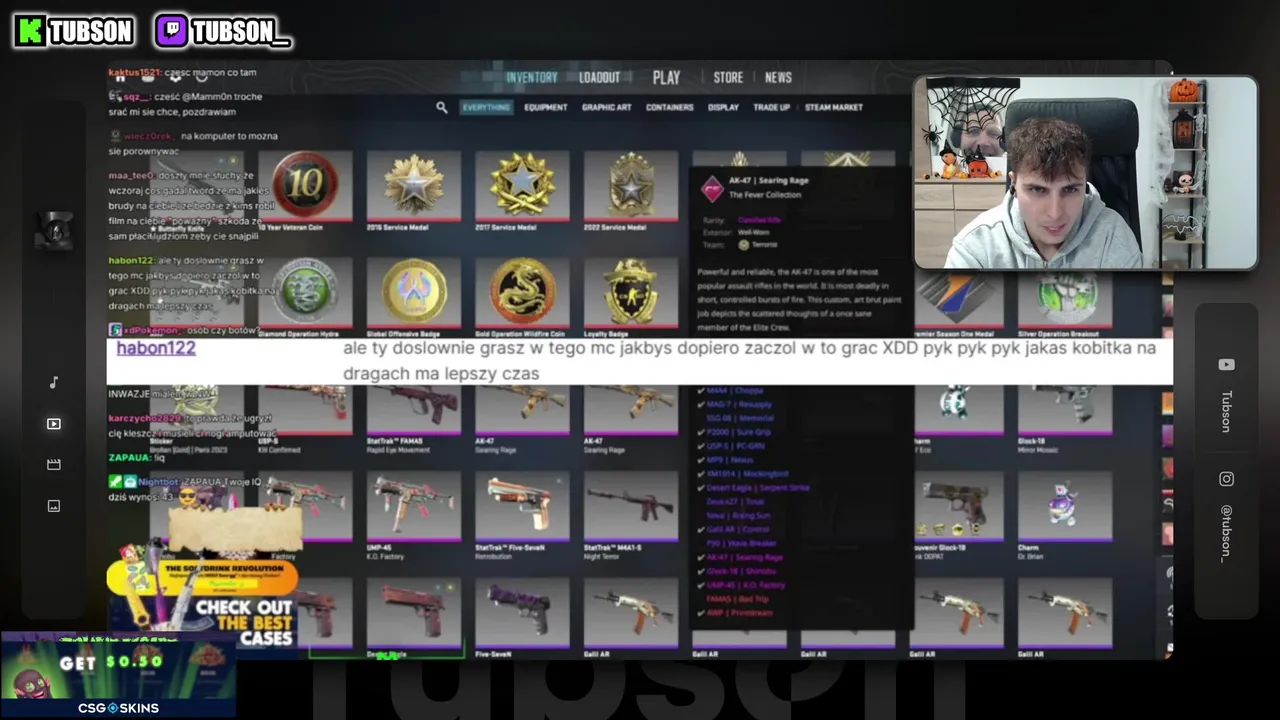The height and width of the screenshot is (720, 1280).
Task: Select the Global Offensive Badge
Action: [413, 298]
